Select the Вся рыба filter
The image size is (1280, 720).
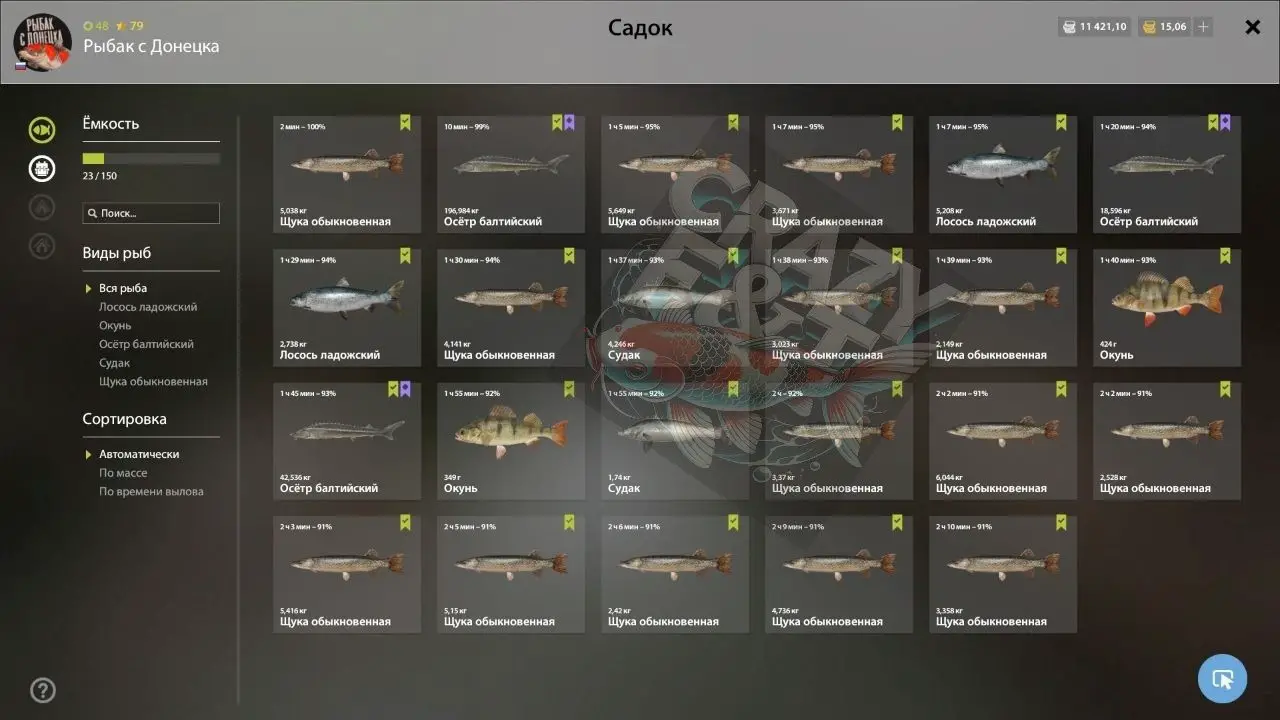[x=123, y=288]
